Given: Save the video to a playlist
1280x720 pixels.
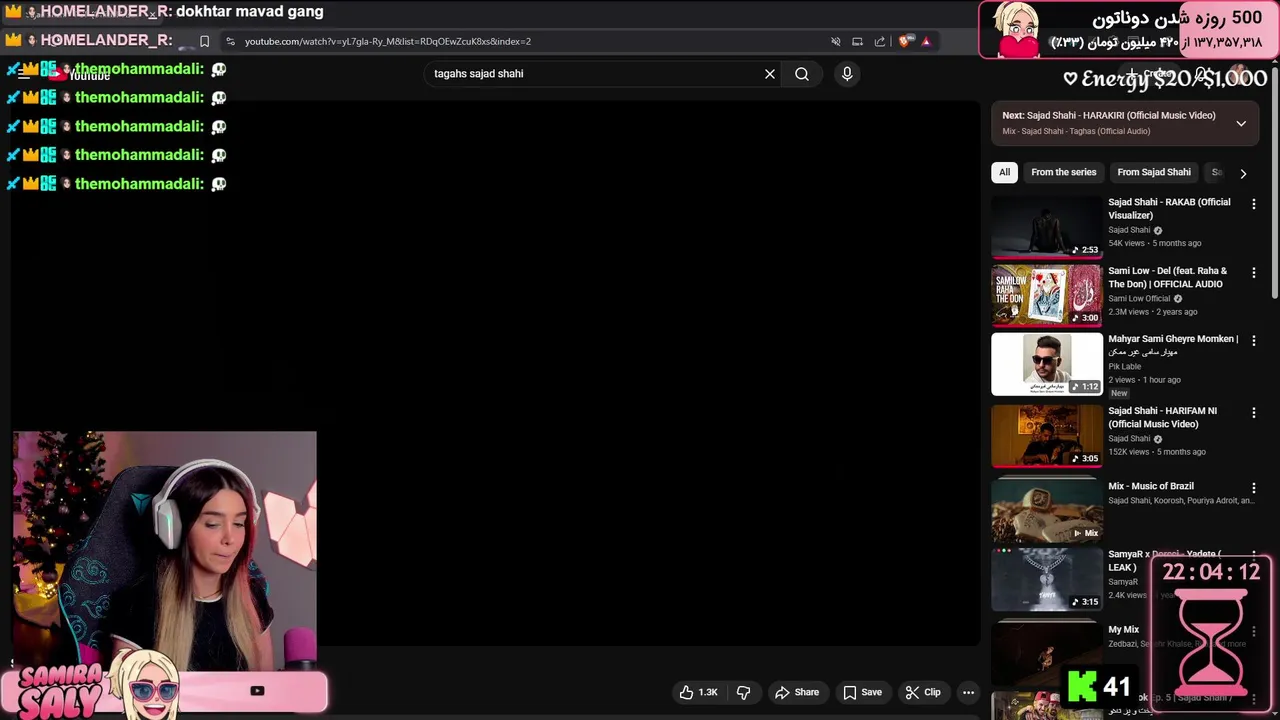Looking at the screenshot, I should click(862, 692).
